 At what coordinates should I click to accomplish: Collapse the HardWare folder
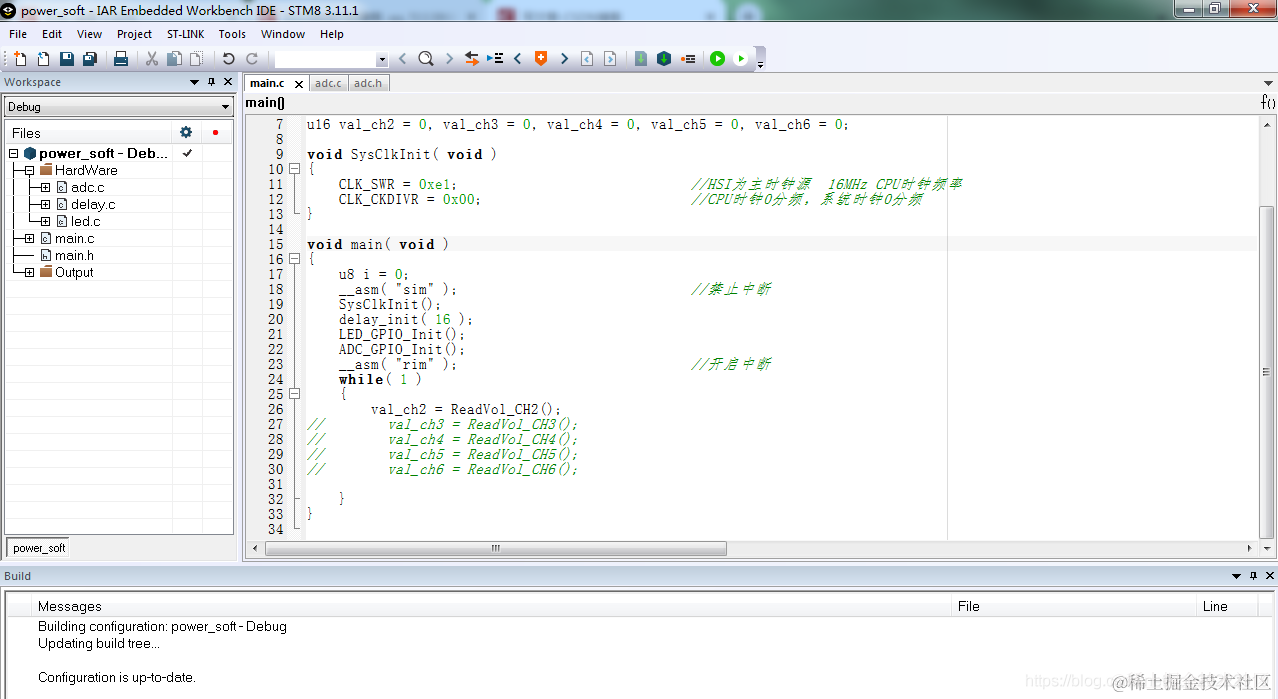pos(29,170)
